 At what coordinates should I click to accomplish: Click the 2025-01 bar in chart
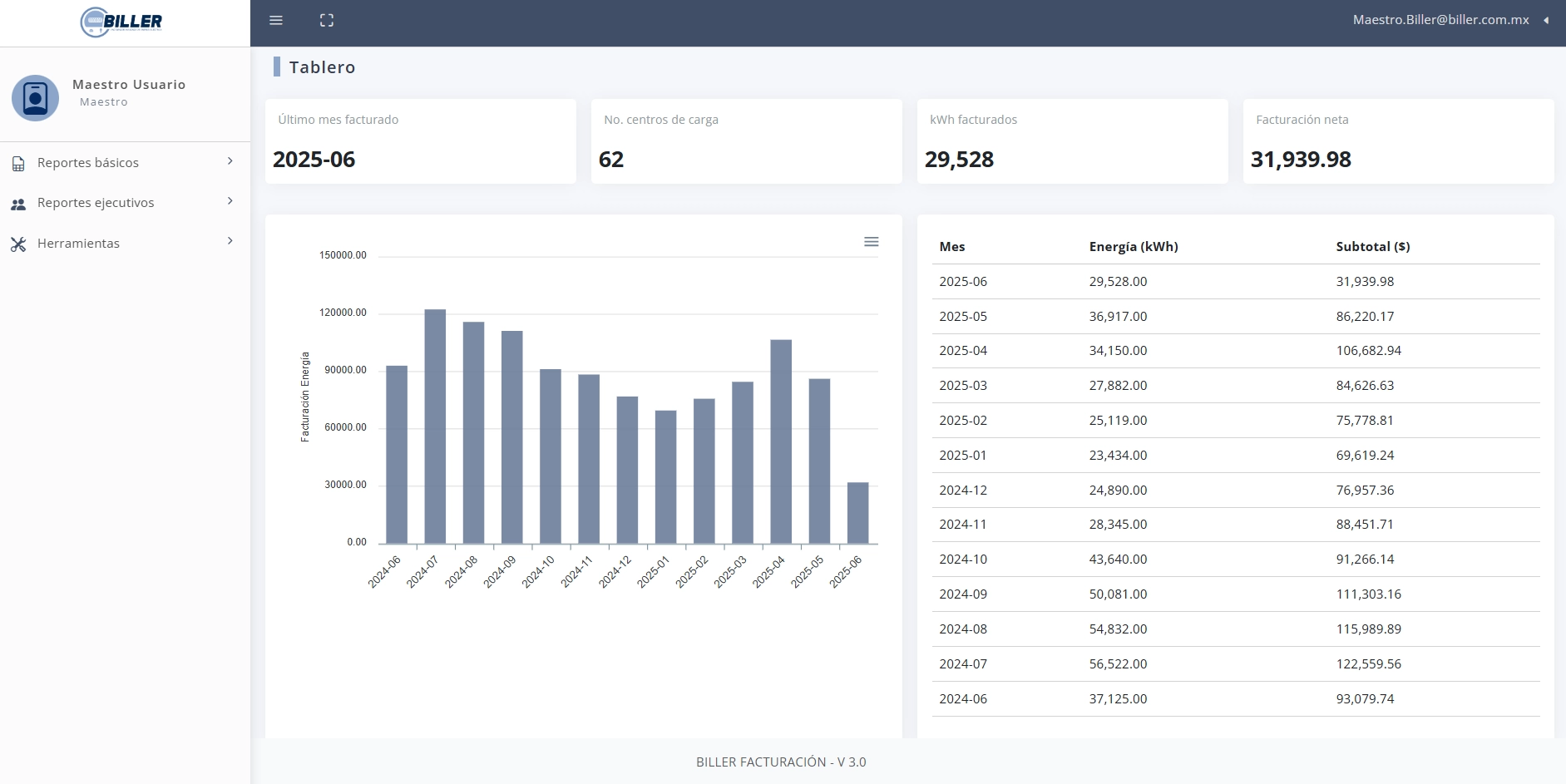665,477
